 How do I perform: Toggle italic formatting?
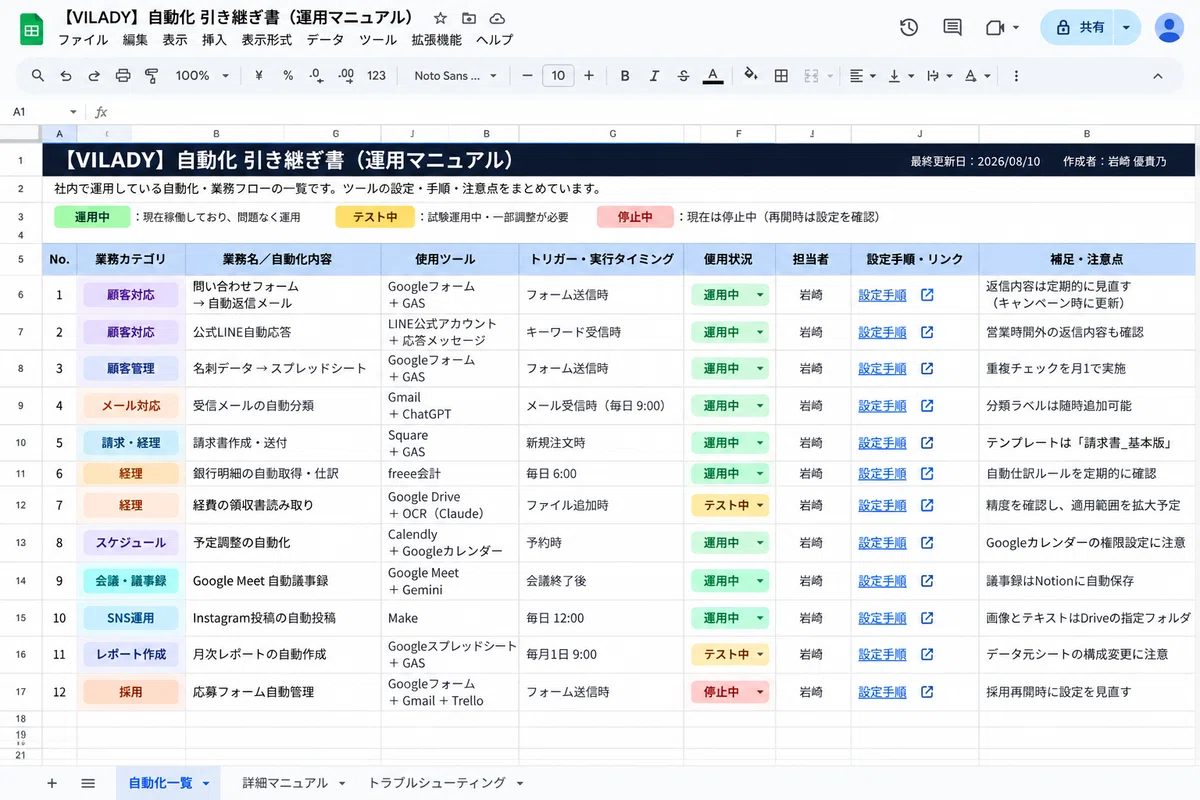(654, 76)
